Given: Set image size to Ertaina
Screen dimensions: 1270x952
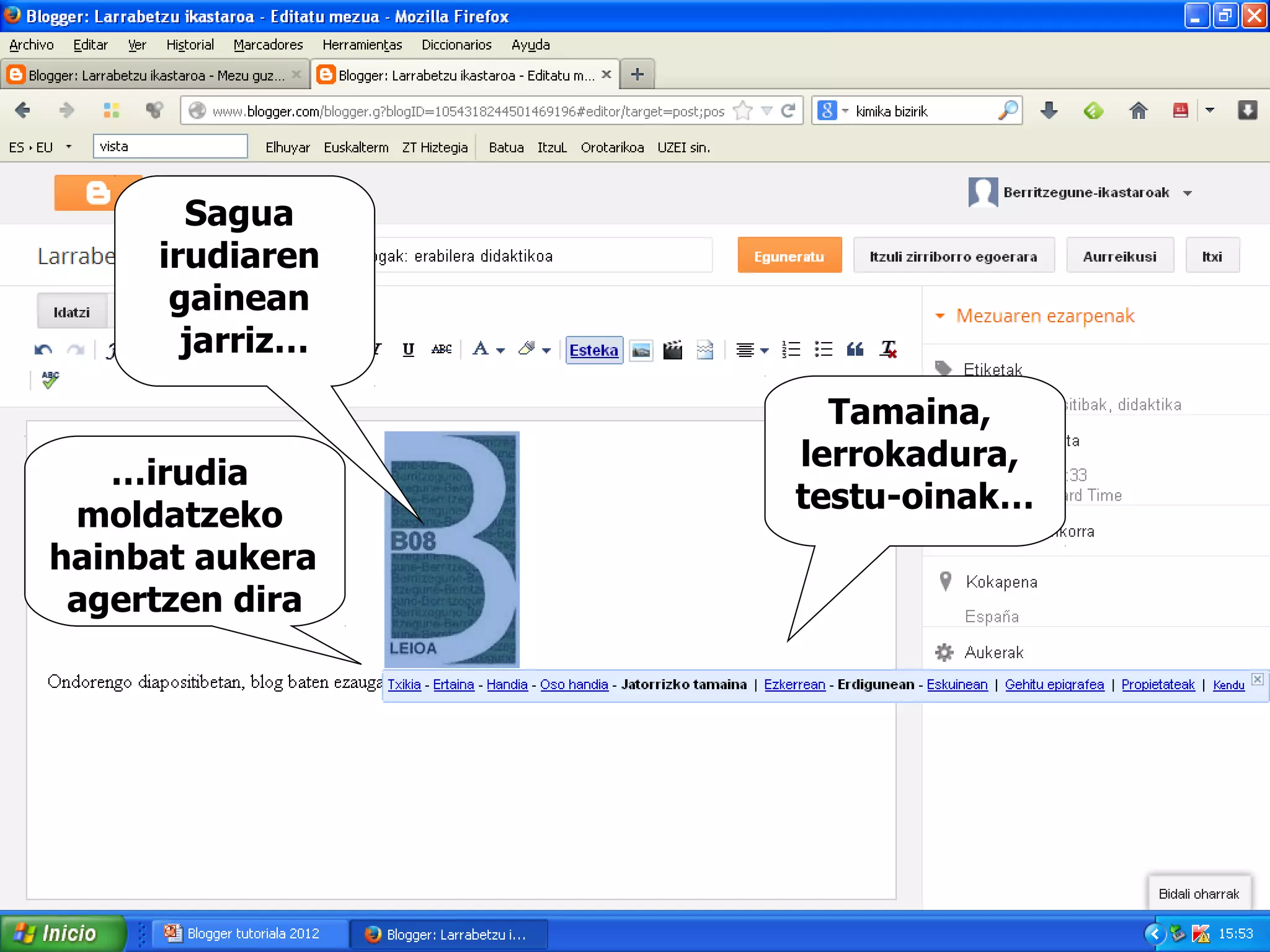Looking at the screenshot, I should (x=453, y=685).
